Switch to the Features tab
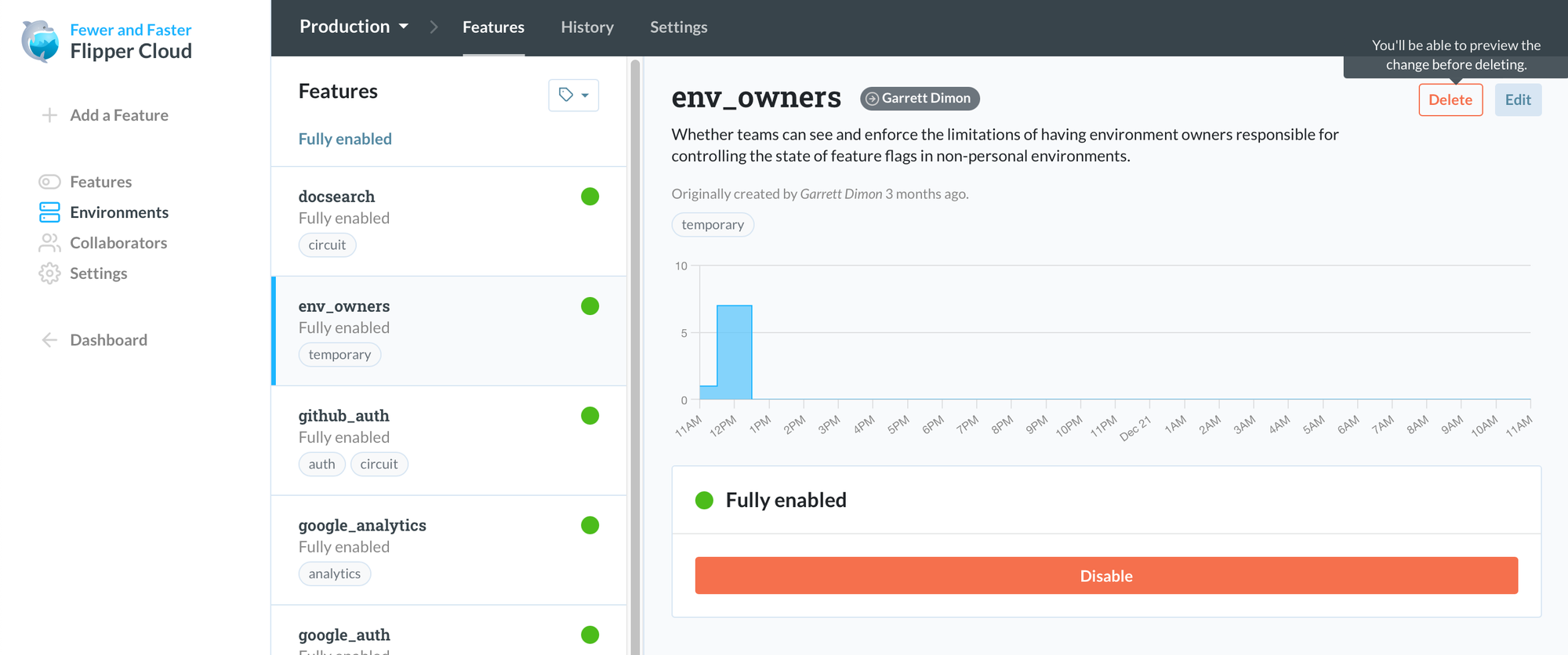Screen dimensions: 1568x655 (494, 27)
